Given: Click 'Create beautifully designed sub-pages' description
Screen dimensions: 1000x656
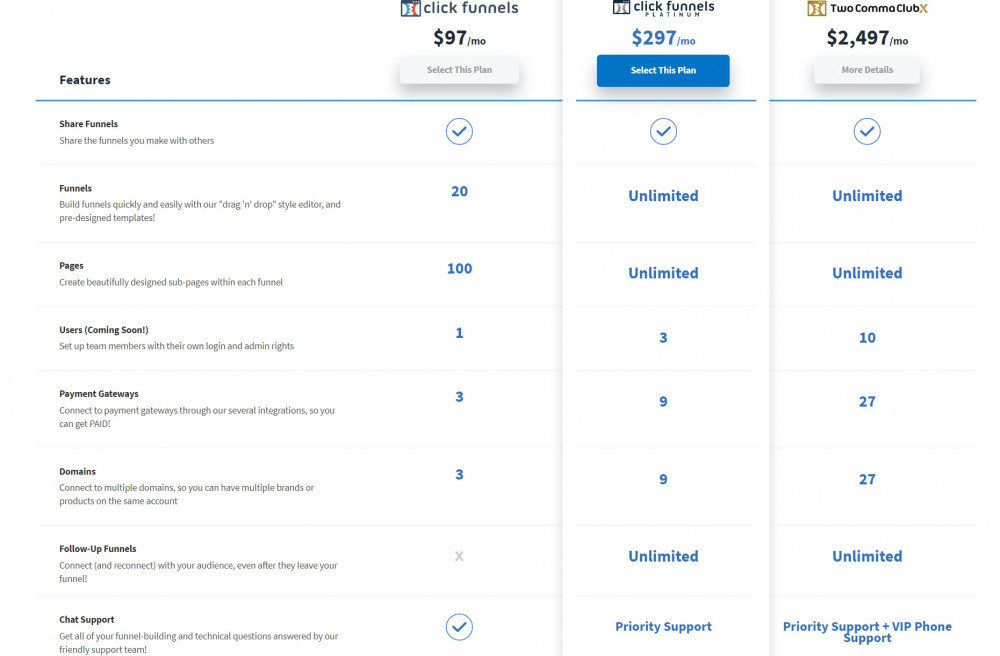Looking at the screenshot, I should (x=171, y=282).
